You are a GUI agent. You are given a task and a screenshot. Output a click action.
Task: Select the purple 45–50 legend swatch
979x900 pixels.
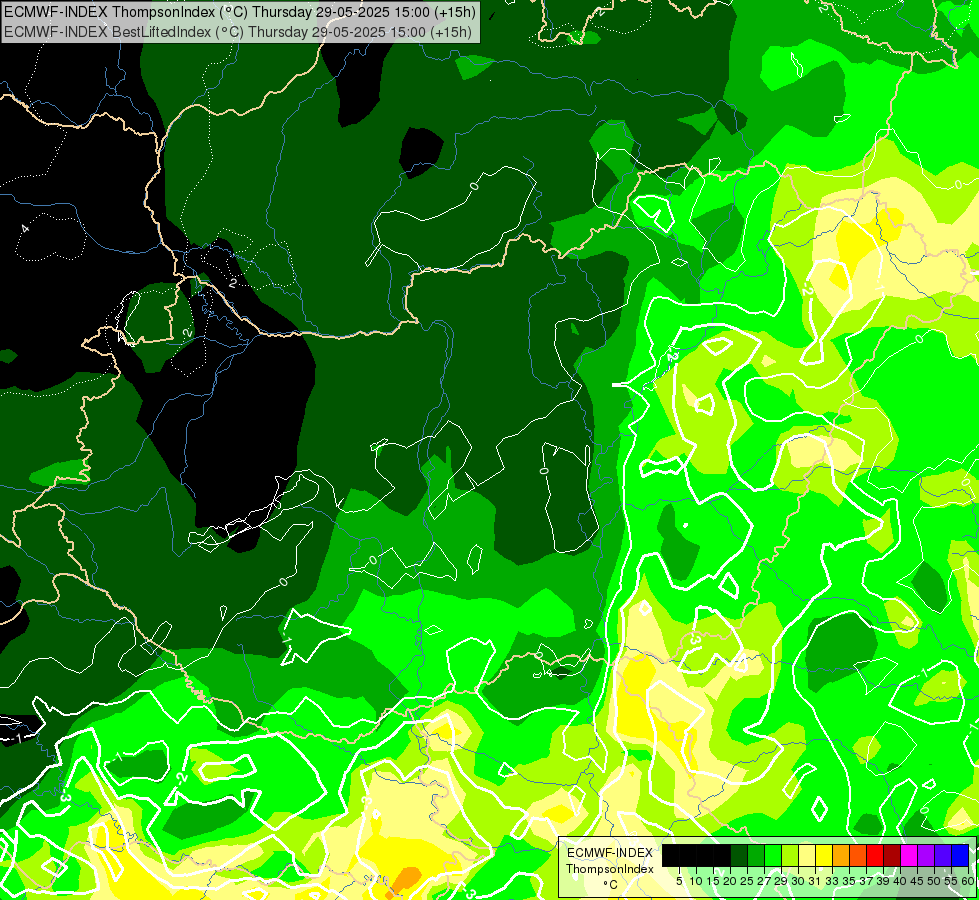(927, 856)
